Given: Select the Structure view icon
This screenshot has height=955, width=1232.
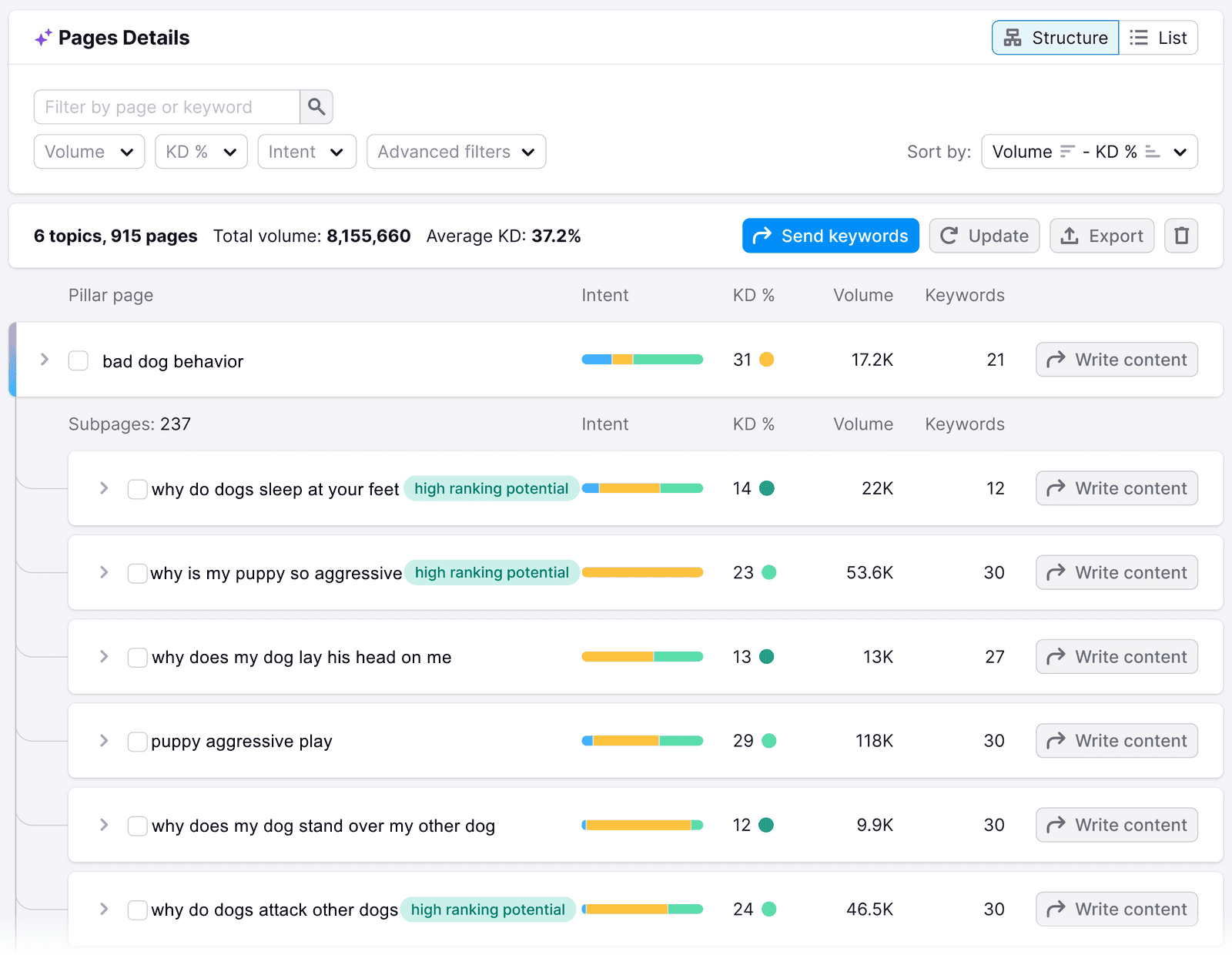Looking at the screenshot, I should tap(1013, 37).
